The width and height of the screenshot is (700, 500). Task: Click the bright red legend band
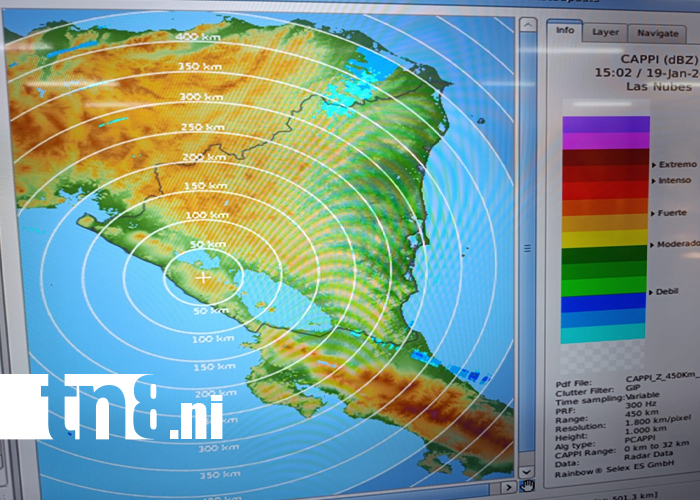605,191
